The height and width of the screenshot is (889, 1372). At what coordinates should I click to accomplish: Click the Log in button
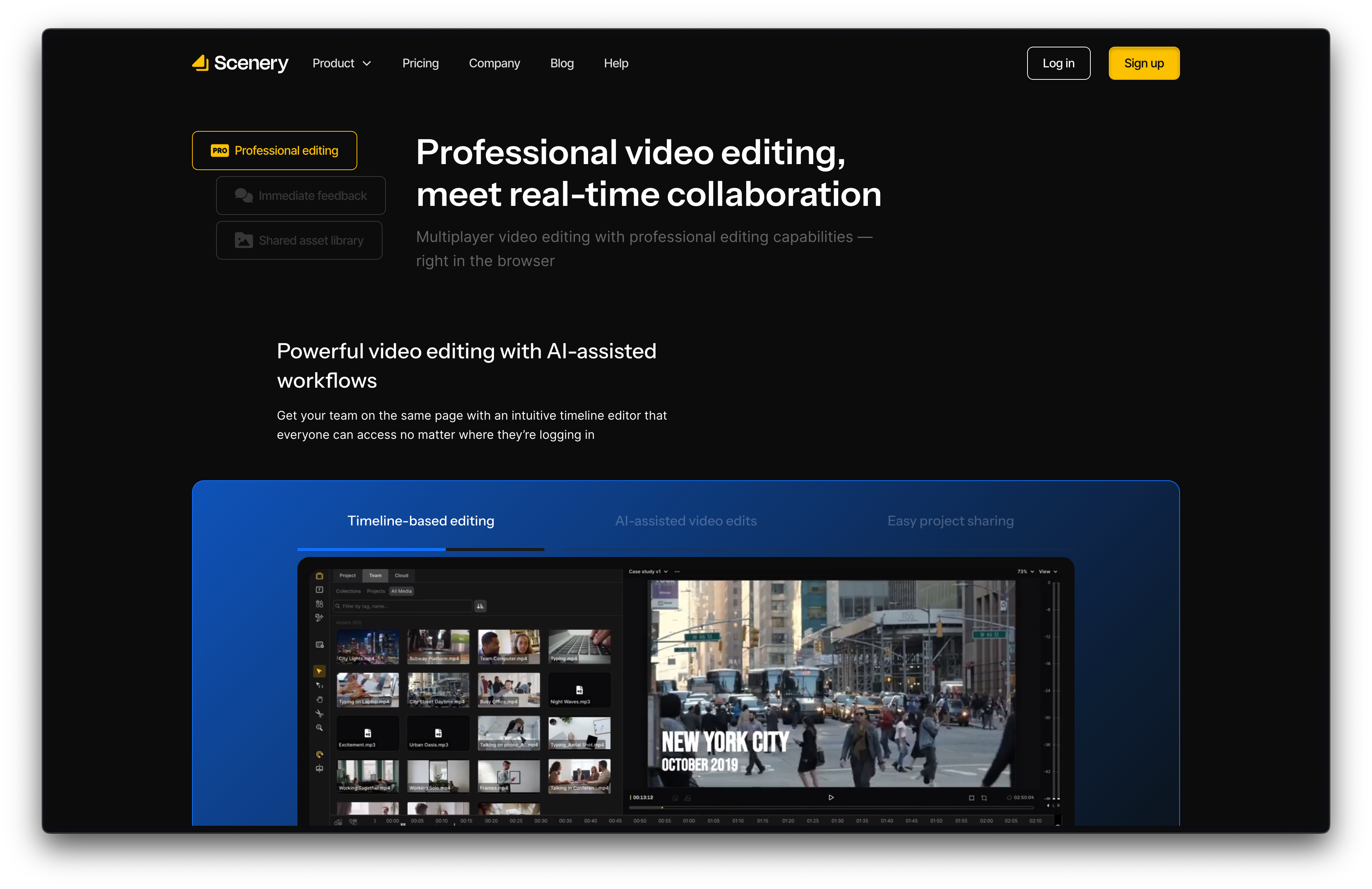click(x=1058, y=63)
